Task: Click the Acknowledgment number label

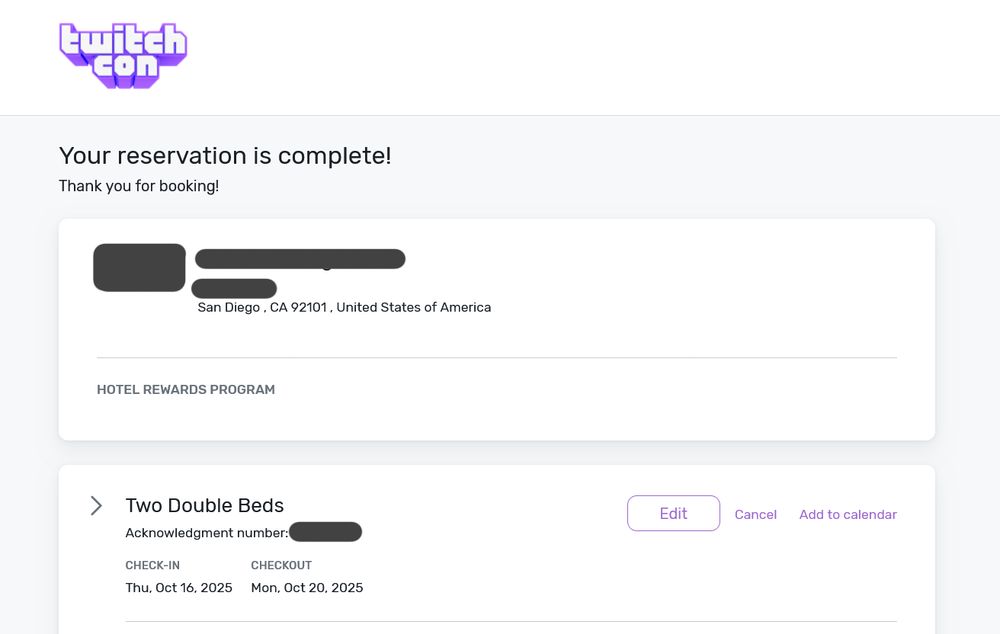Action: (207, 533)
